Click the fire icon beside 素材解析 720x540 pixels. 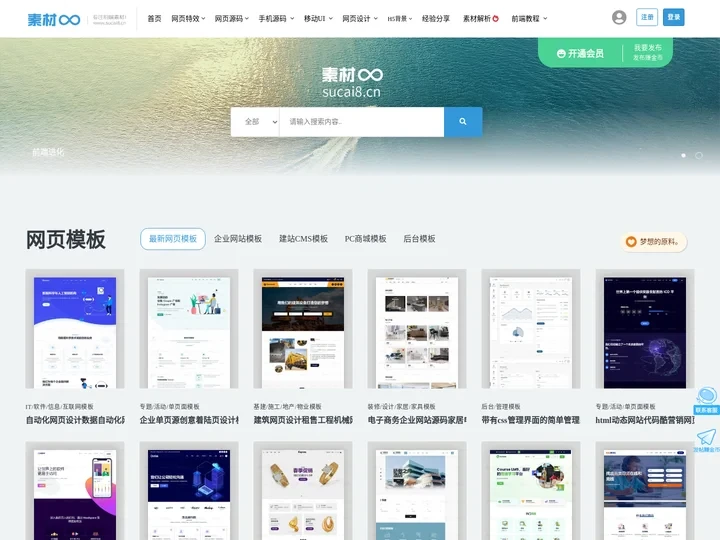pyautogui.click(x=495, y=19)
